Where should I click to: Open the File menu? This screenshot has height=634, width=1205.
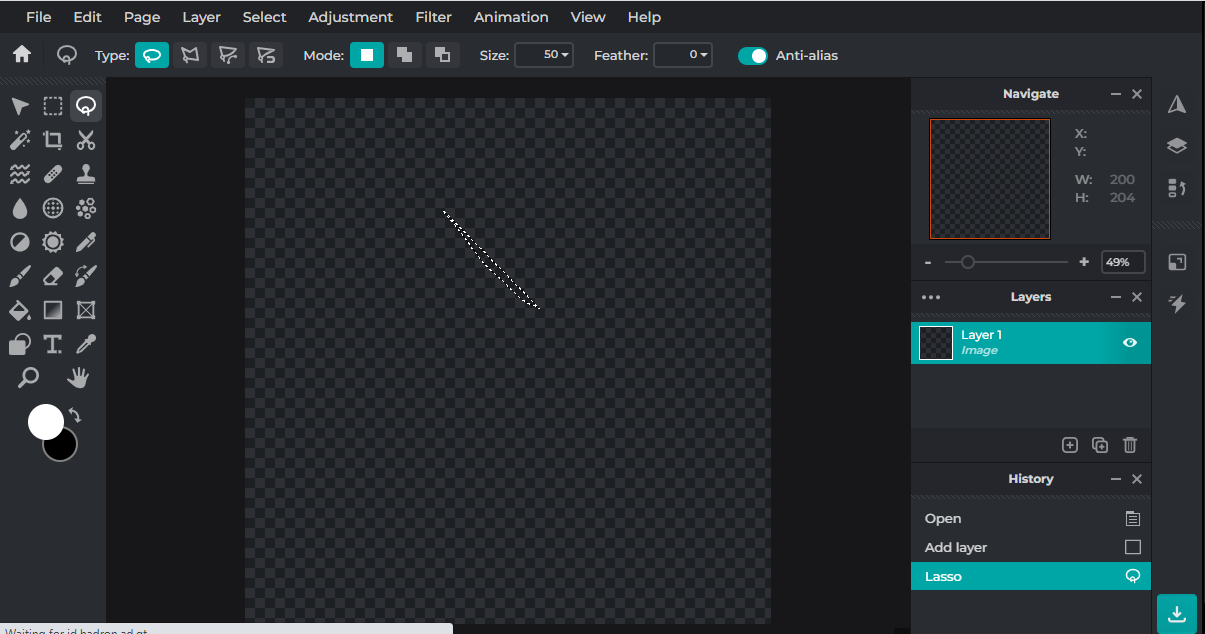coord(39,17)
